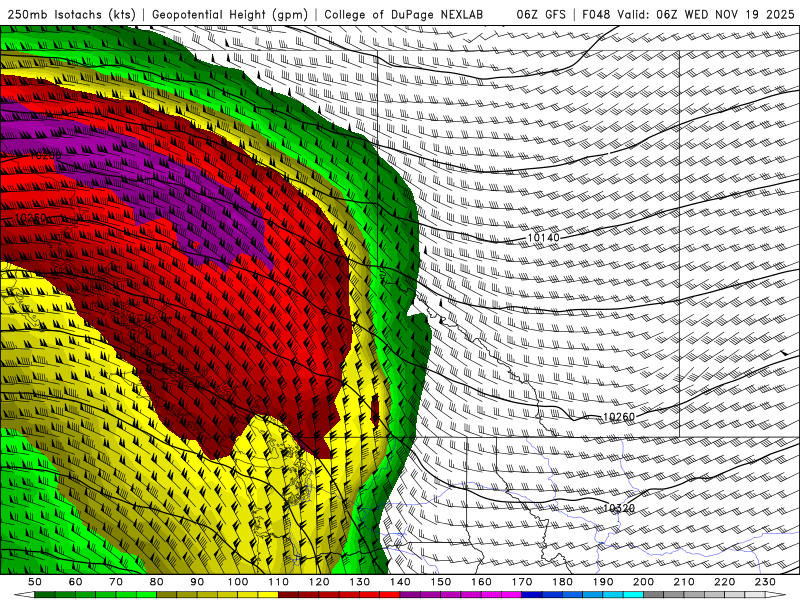Screen dimensions: 800x600
Task: Click the 10260 contour label over white area
Action: pyautogui.click(x=619, y=417)
